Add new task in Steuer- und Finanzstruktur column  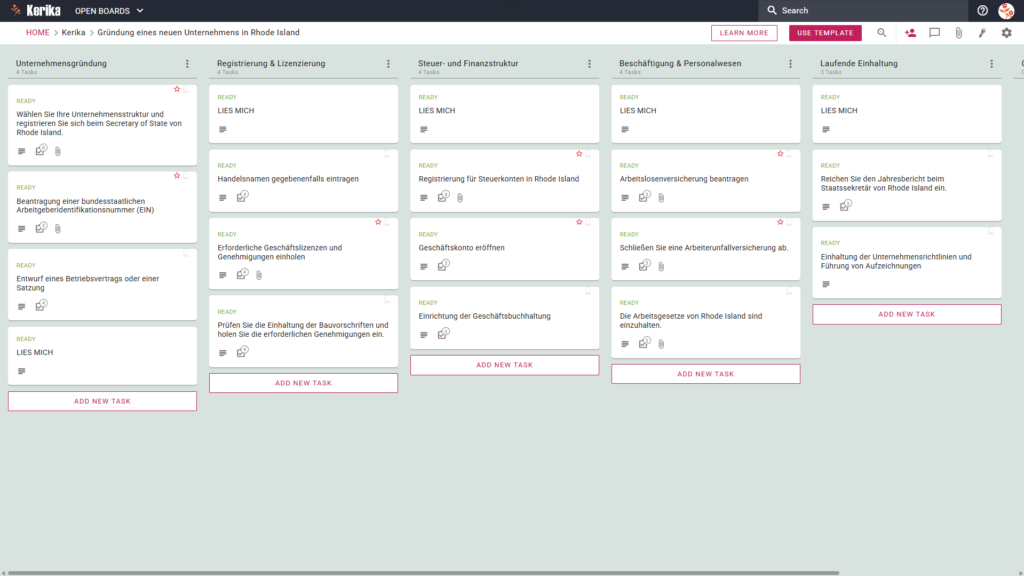pos(505,365)
